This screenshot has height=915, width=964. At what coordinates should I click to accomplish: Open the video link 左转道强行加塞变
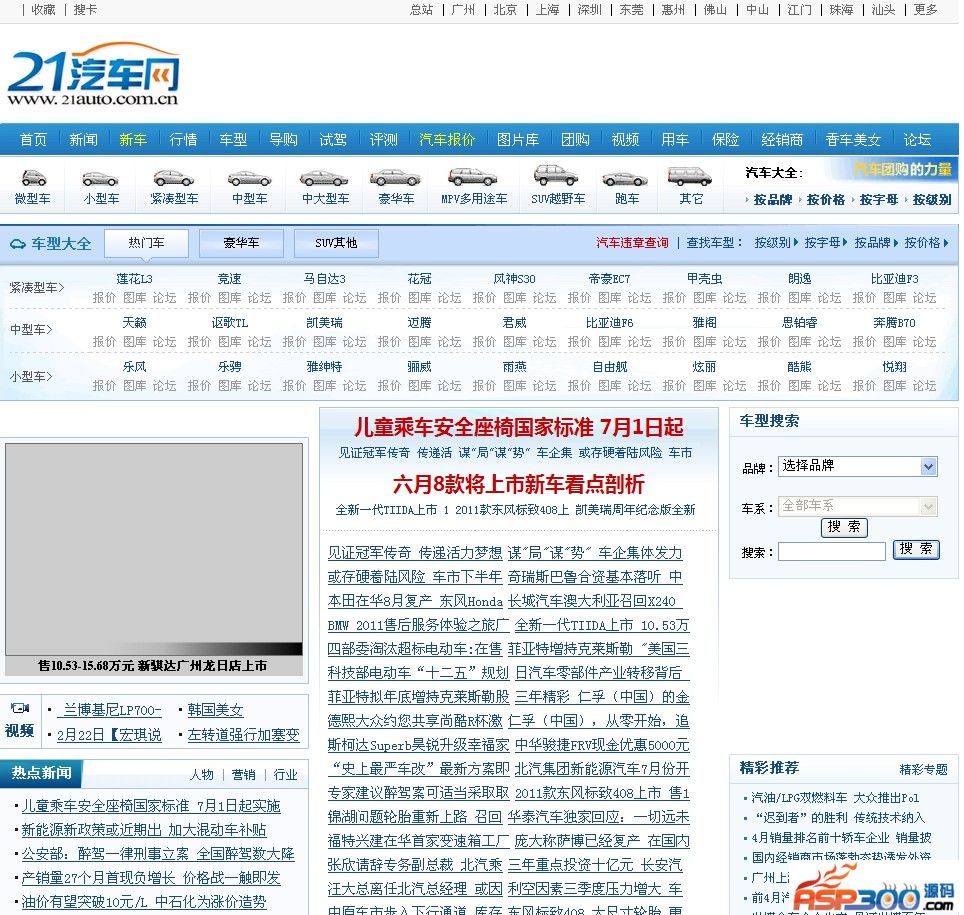(243, 735)
